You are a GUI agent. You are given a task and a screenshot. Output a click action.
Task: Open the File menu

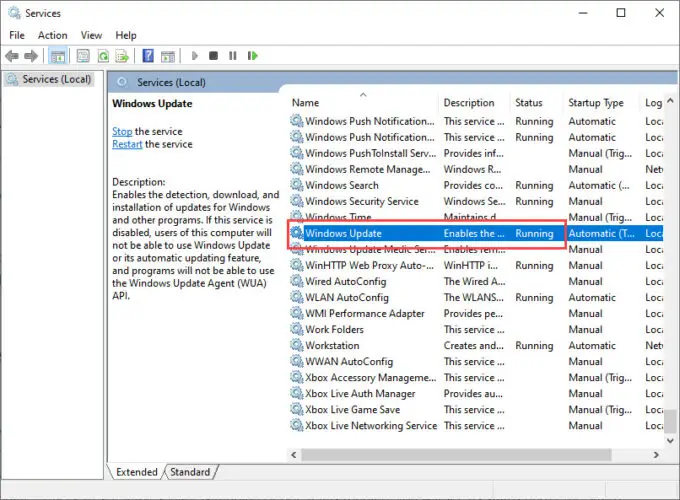coord(17,35)
